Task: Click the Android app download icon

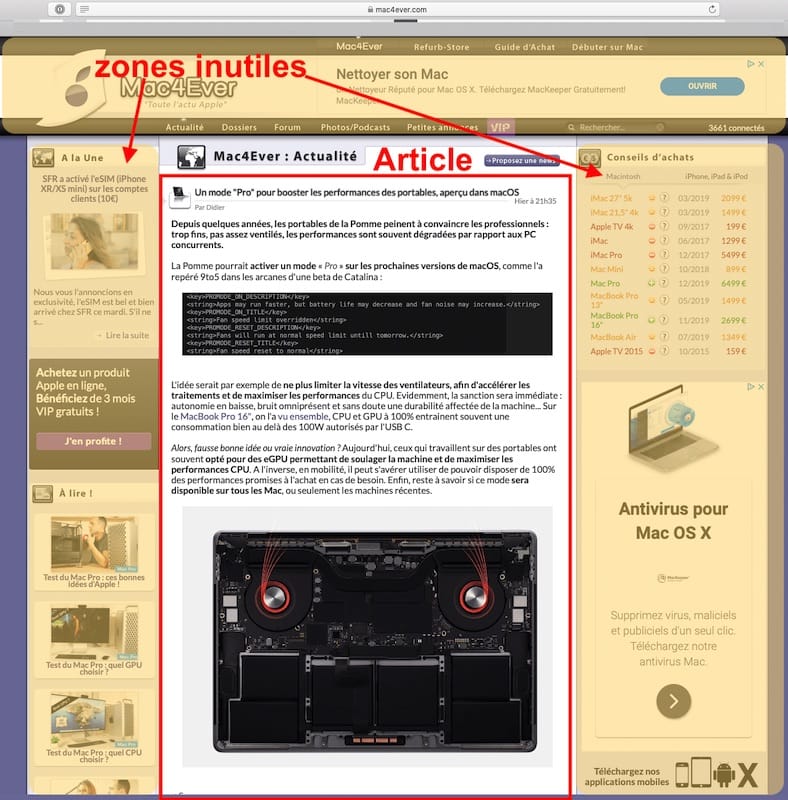Action: pos(723,774)
